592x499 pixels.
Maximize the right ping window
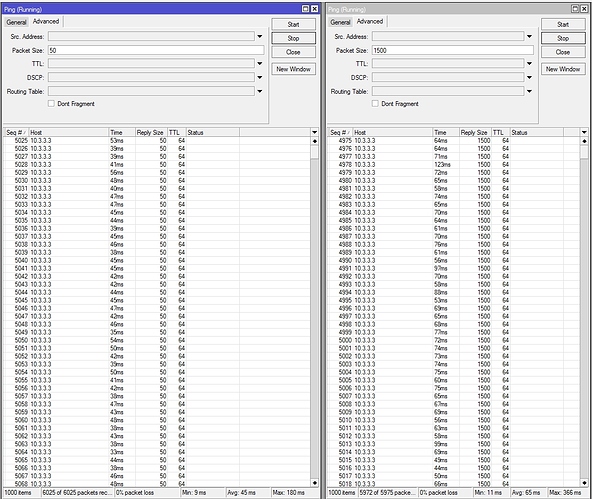[575, 9]
